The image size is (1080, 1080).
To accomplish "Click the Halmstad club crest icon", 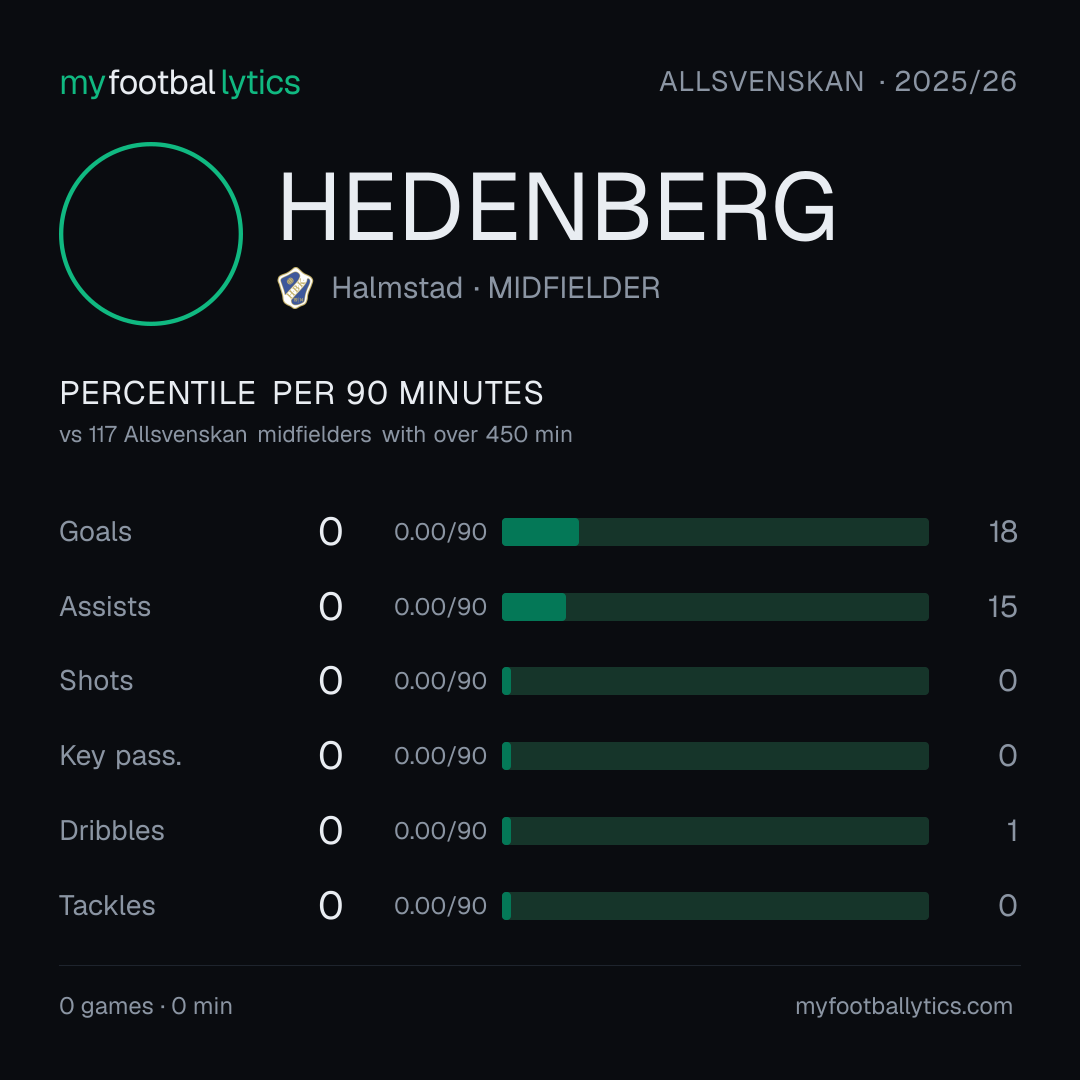I will click(x=295, y=288).
